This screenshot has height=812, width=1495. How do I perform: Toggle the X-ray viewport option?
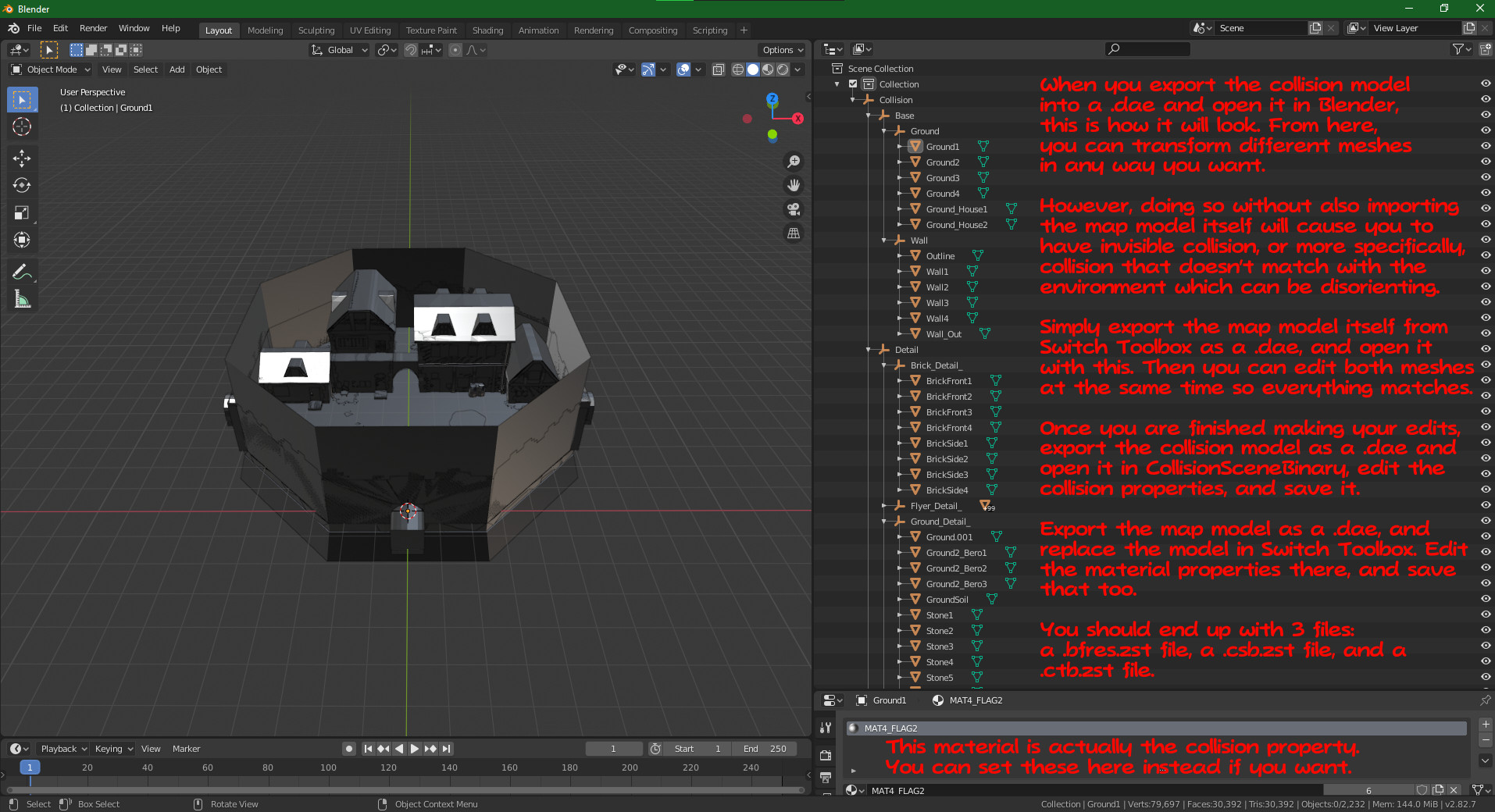(718, 69)
